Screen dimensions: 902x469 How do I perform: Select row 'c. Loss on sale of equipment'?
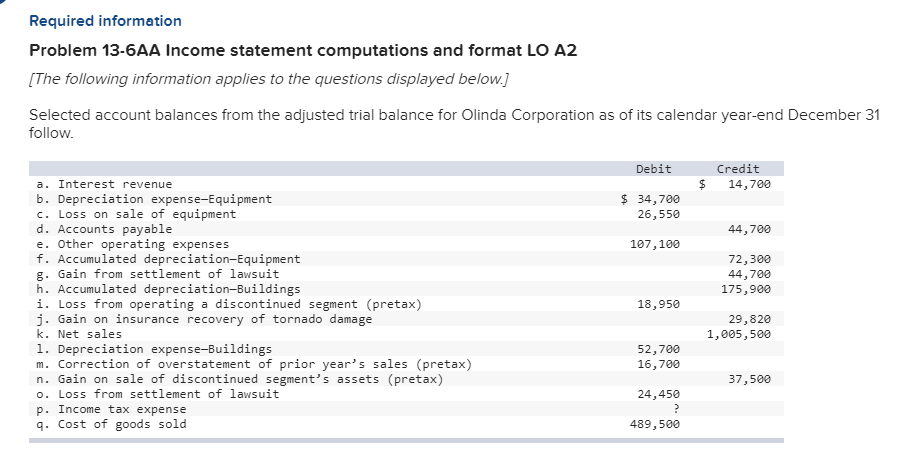coord(406,214)
